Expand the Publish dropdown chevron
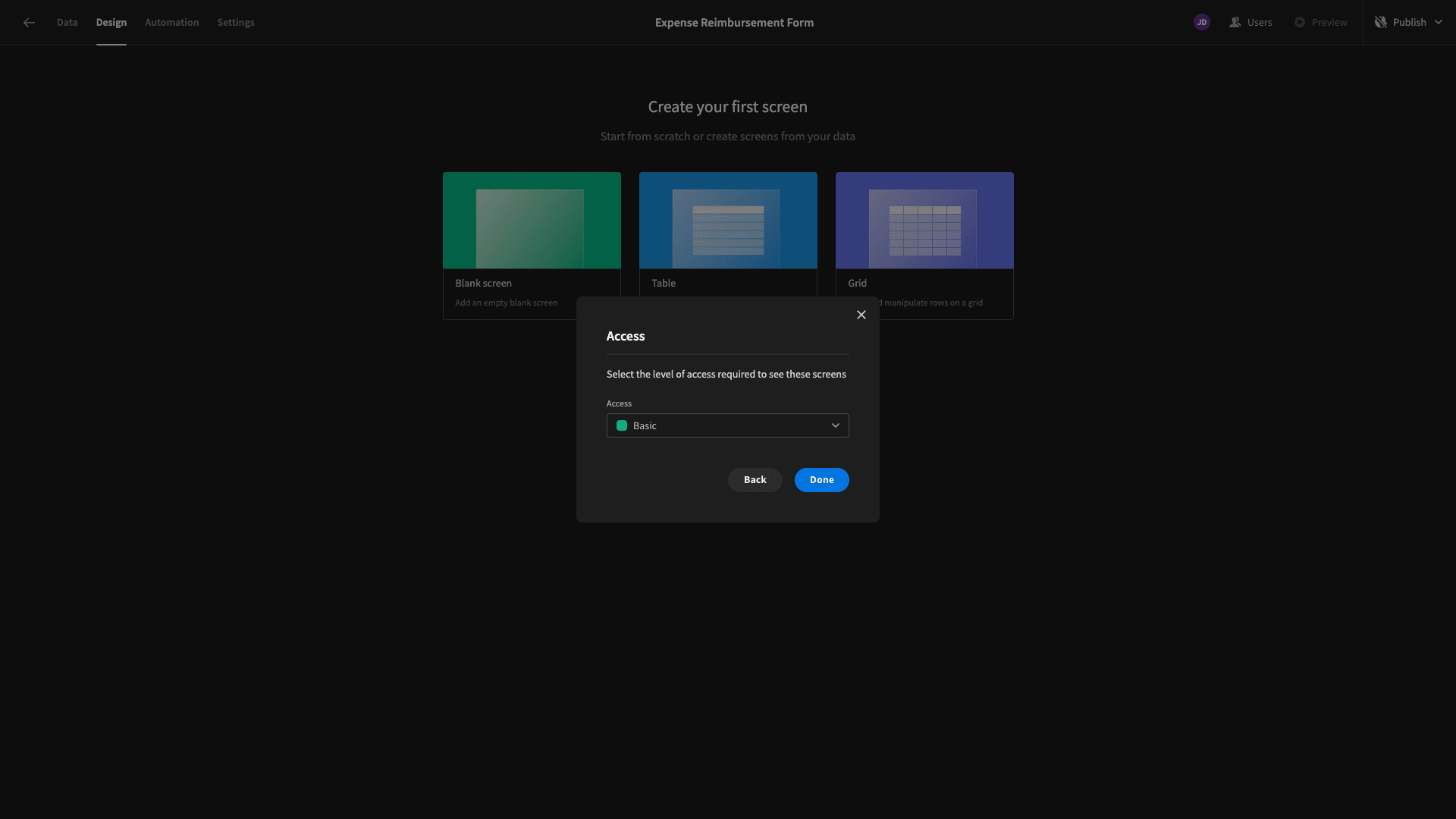1456x819 pixels. point(1439,23)
